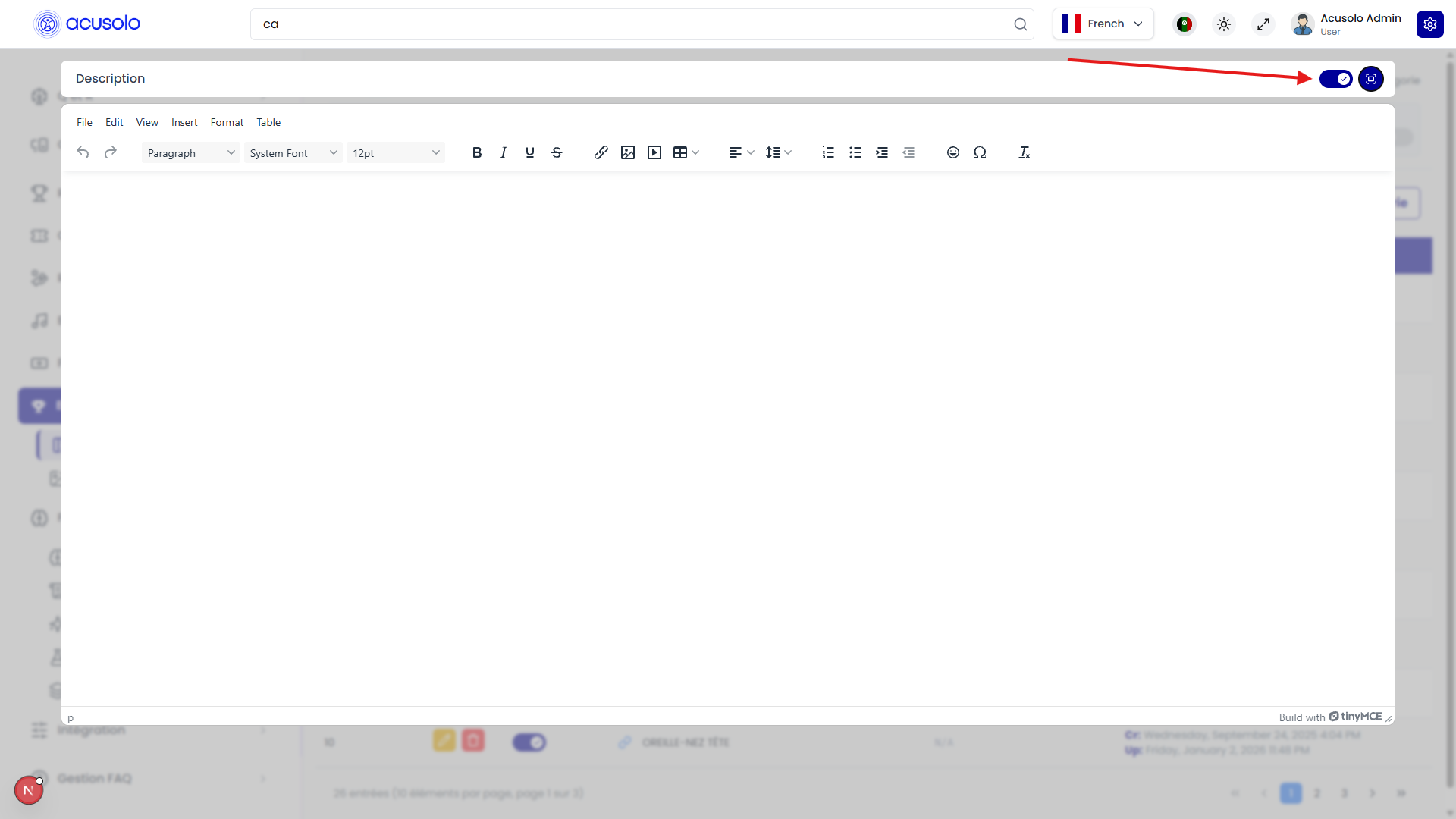Click the search field containing 'ca'
The width and height of the screenshot is (1456, 819).
pyautogui.click(x=642, y=24)
